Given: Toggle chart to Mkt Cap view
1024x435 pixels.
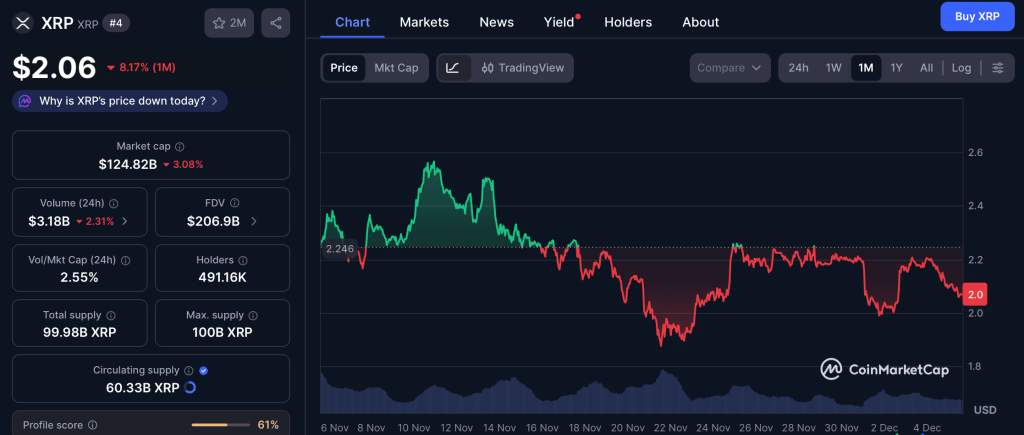Looking at the screenshot, I should pos(396,68).
